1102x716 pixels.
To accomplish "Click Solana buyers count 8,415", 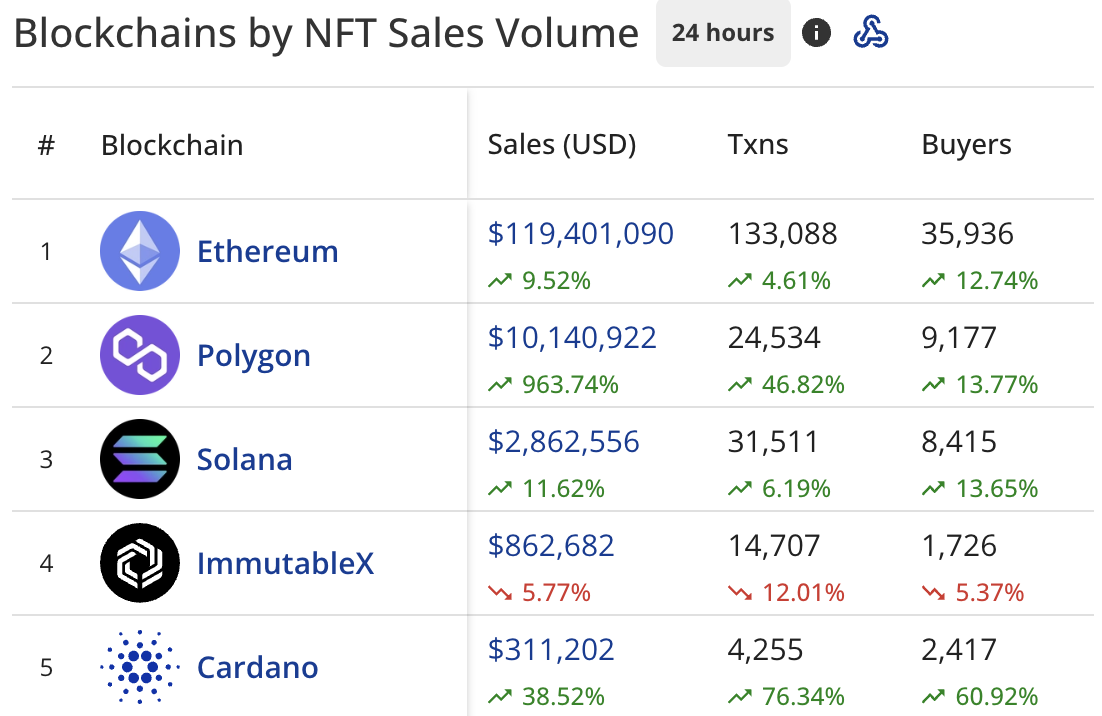I will [959, 442].
